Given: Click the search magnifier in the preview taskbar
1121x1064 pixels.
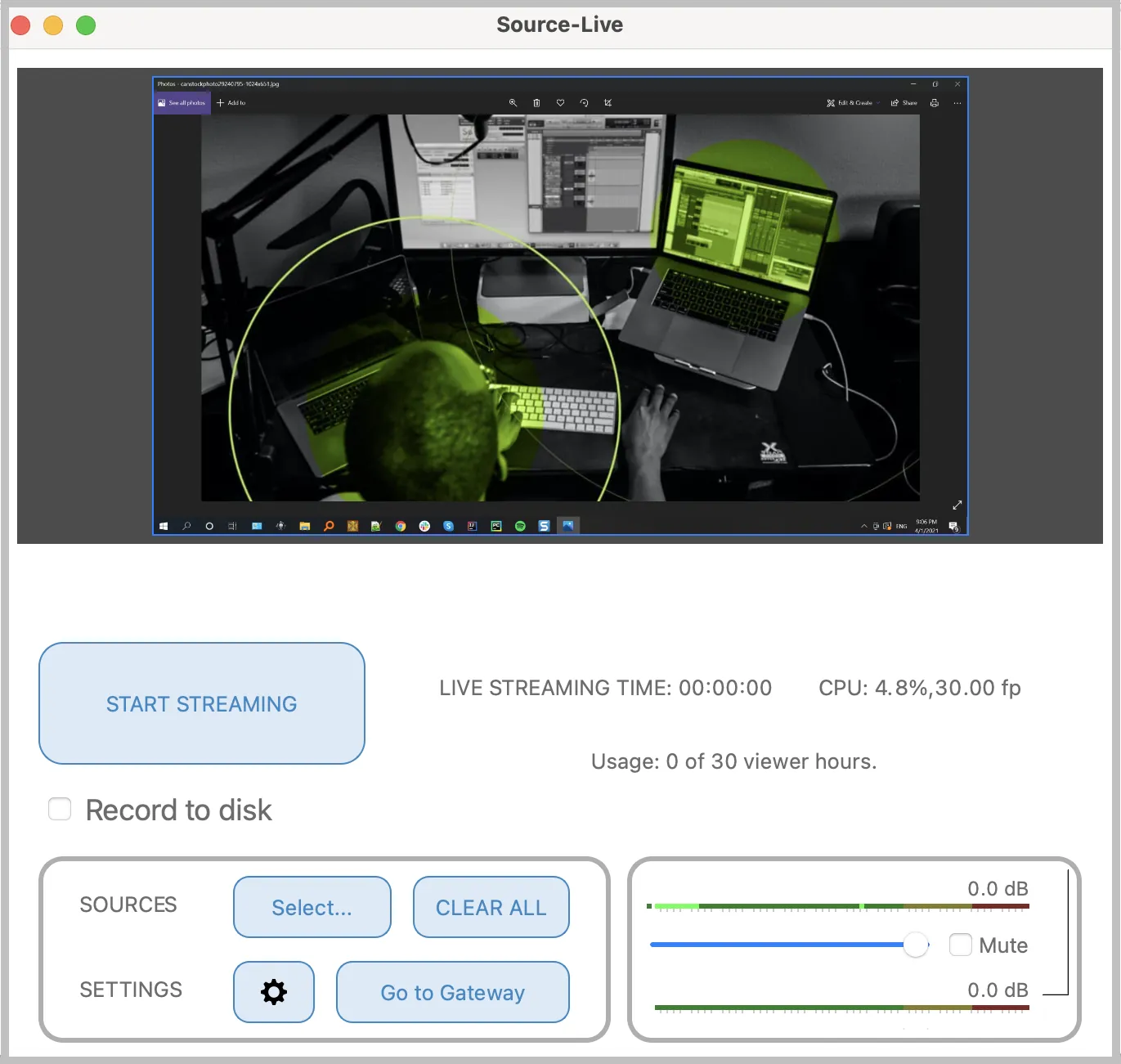Looking at the screenshot, I should click(186, 526).
